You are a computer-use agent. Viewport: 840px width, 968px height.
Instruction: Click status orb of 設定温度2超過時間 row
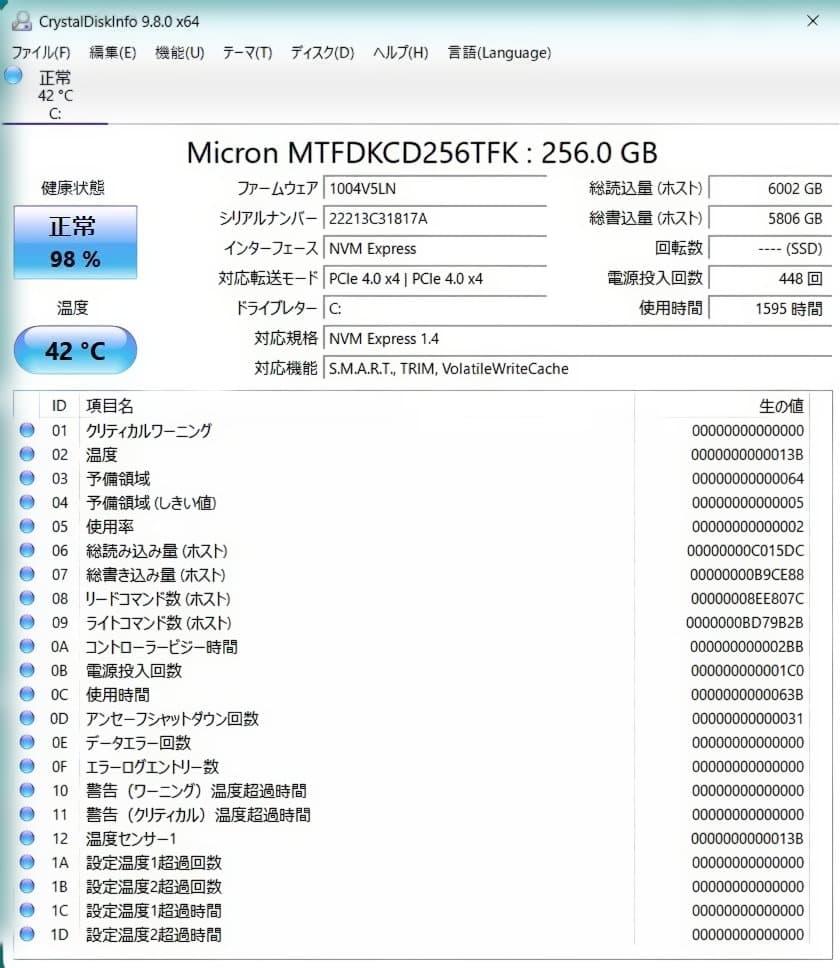click(x=27, y=934)
